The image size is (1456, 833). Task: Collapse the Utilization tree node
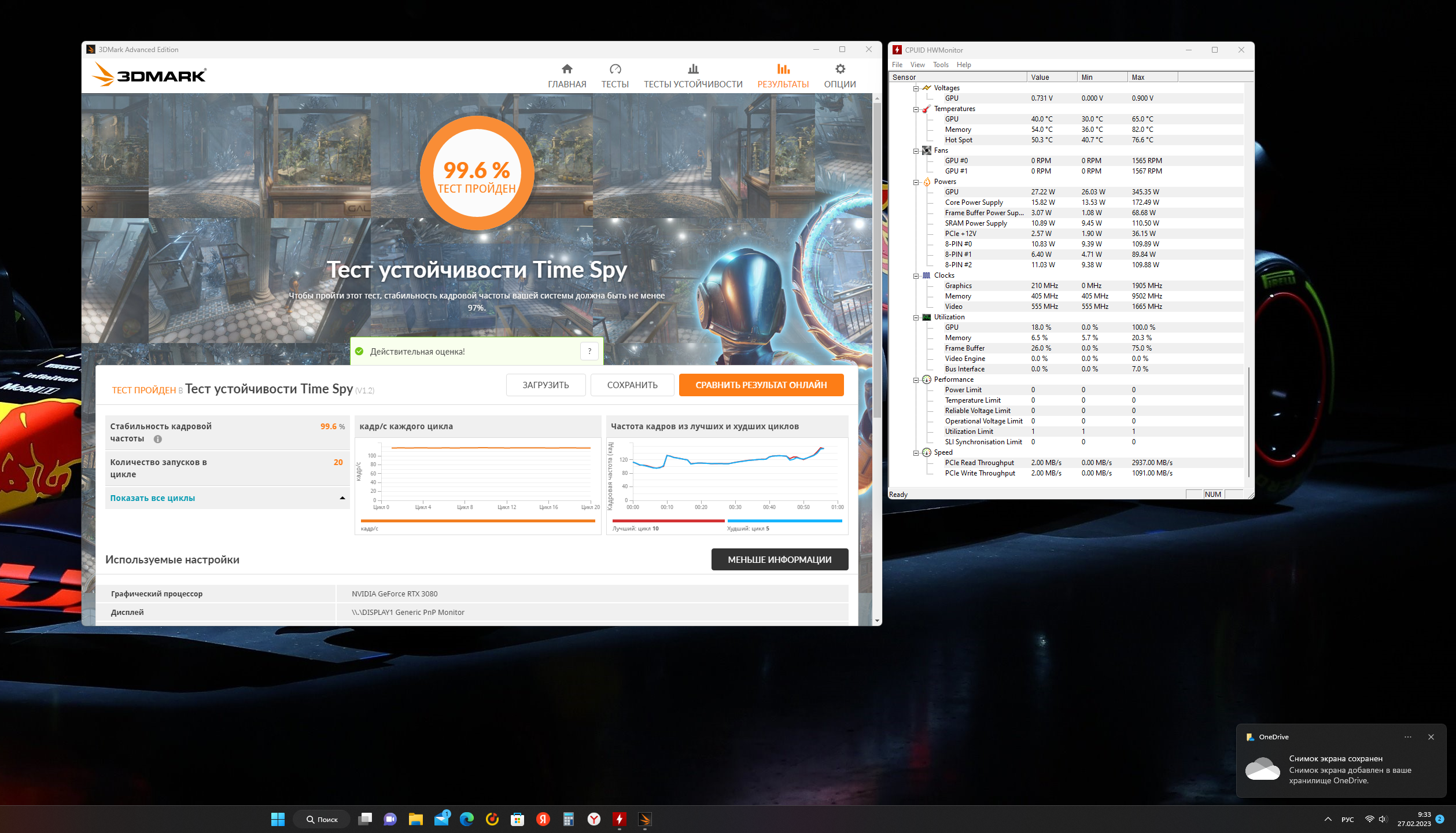916,318
